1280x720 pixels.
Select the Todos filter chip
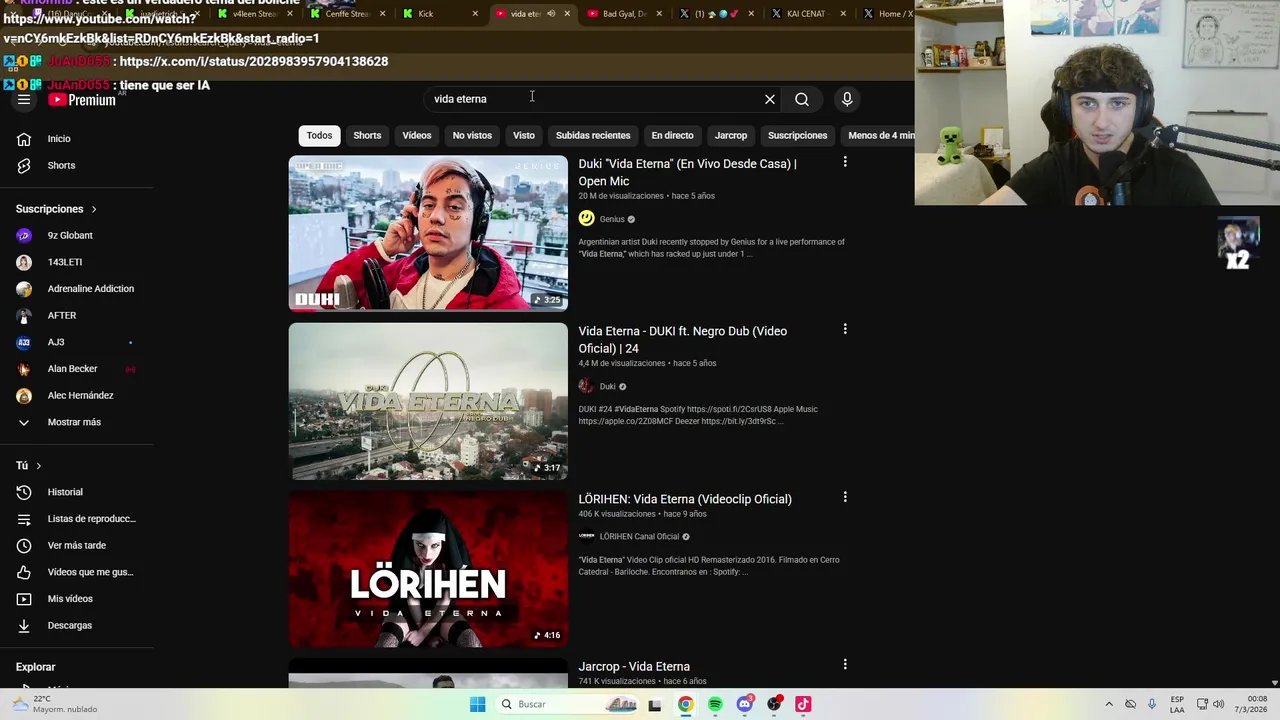(319, 135)
